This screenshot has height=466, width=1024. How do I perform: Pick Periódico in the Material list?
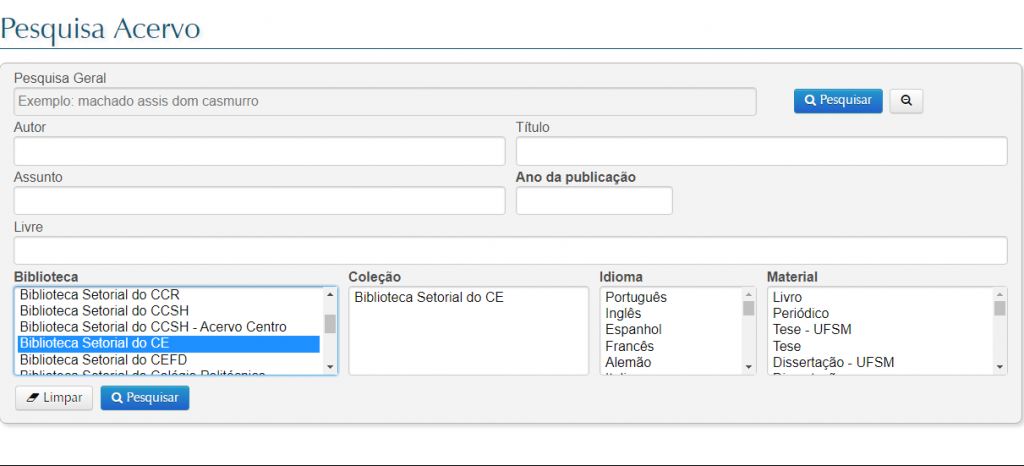pos(800,313)
